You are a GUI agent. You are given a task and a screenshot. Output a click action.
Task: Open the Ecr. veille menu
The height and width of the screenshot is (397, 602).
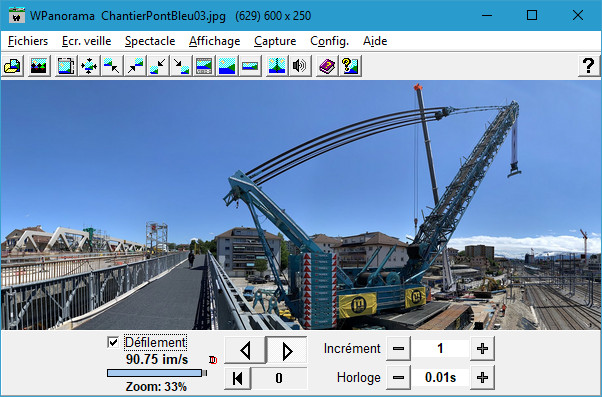click(x=86, y=41)
